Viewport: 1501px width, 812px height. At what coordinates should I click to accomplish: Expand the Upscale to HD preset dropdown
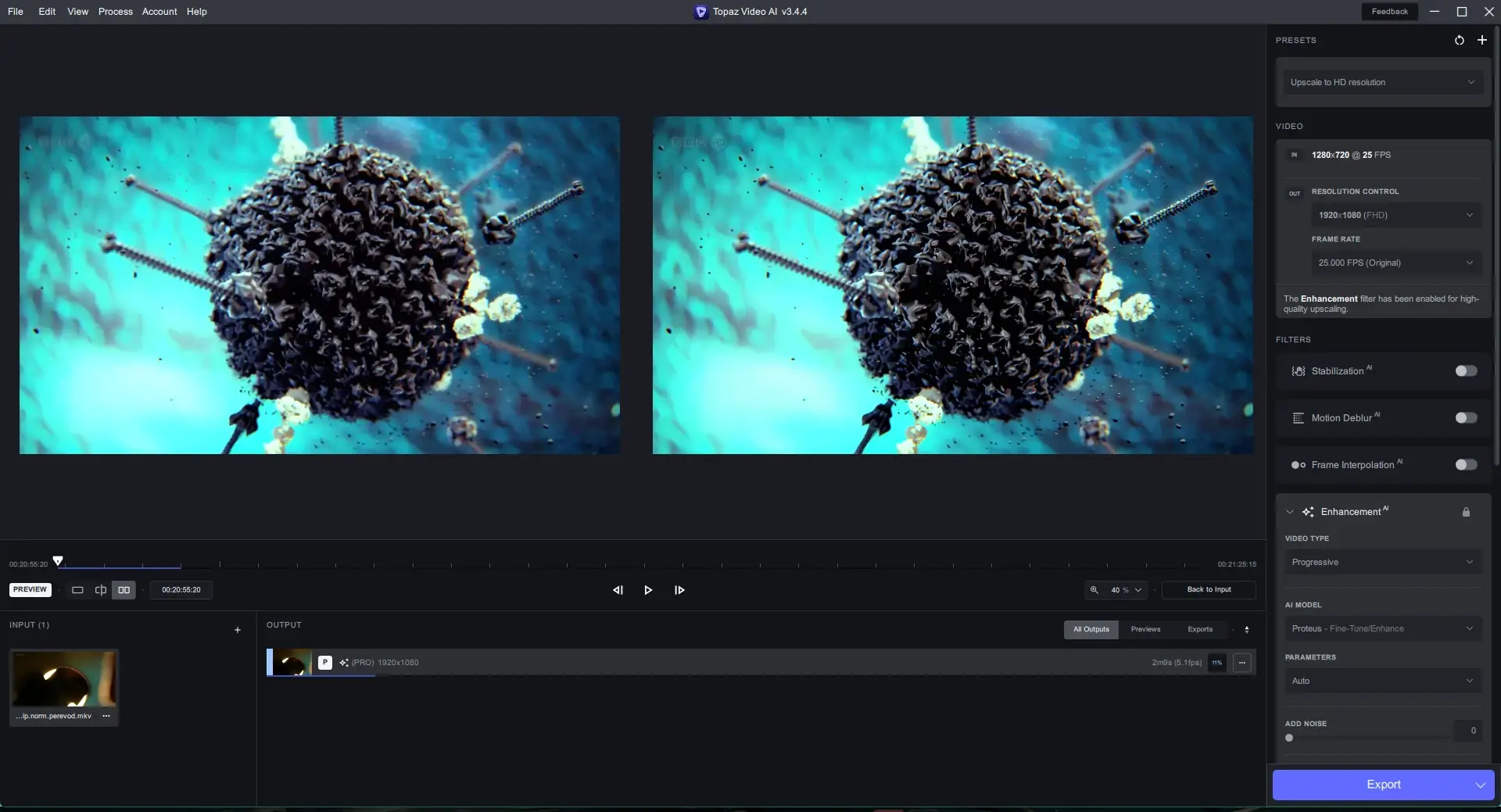[1382, 83]
